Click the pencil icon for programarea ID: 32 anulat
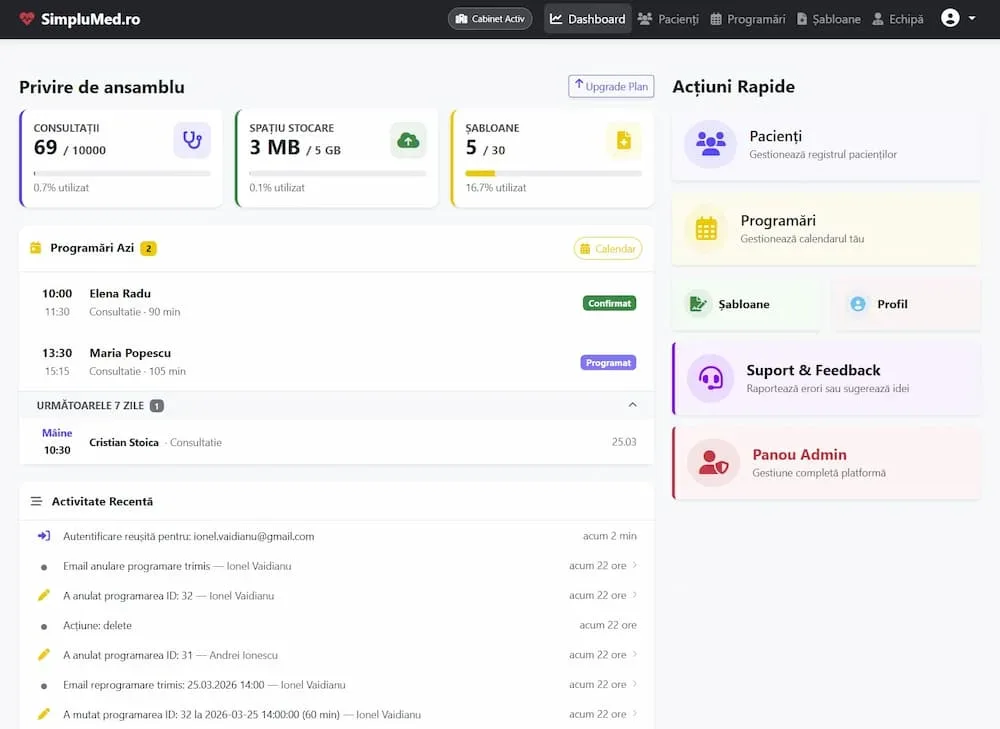This screenshot has width=1000, height=729. [43, 595]
